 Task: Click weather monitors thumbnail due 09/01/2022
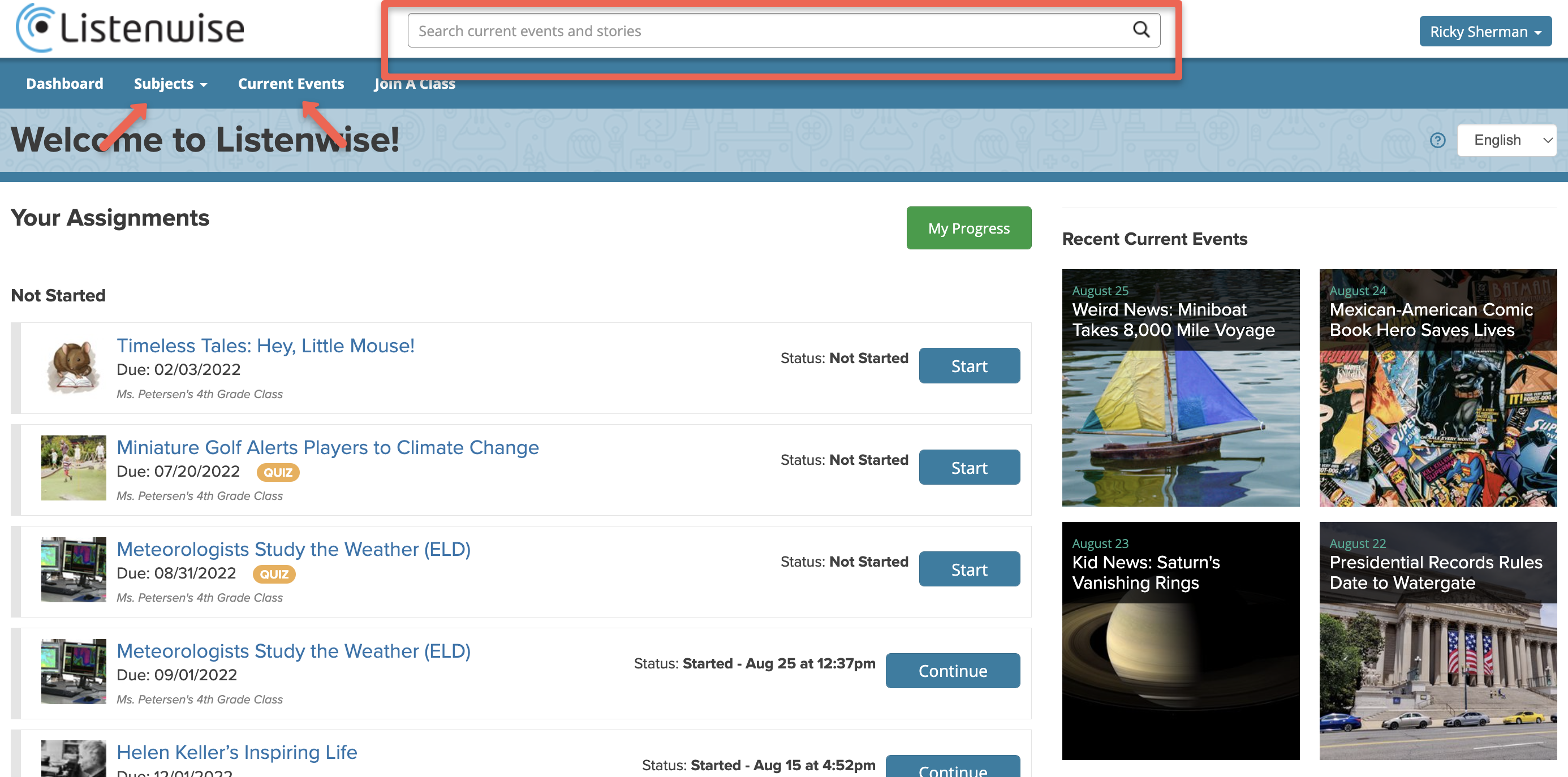coord(73,671)
